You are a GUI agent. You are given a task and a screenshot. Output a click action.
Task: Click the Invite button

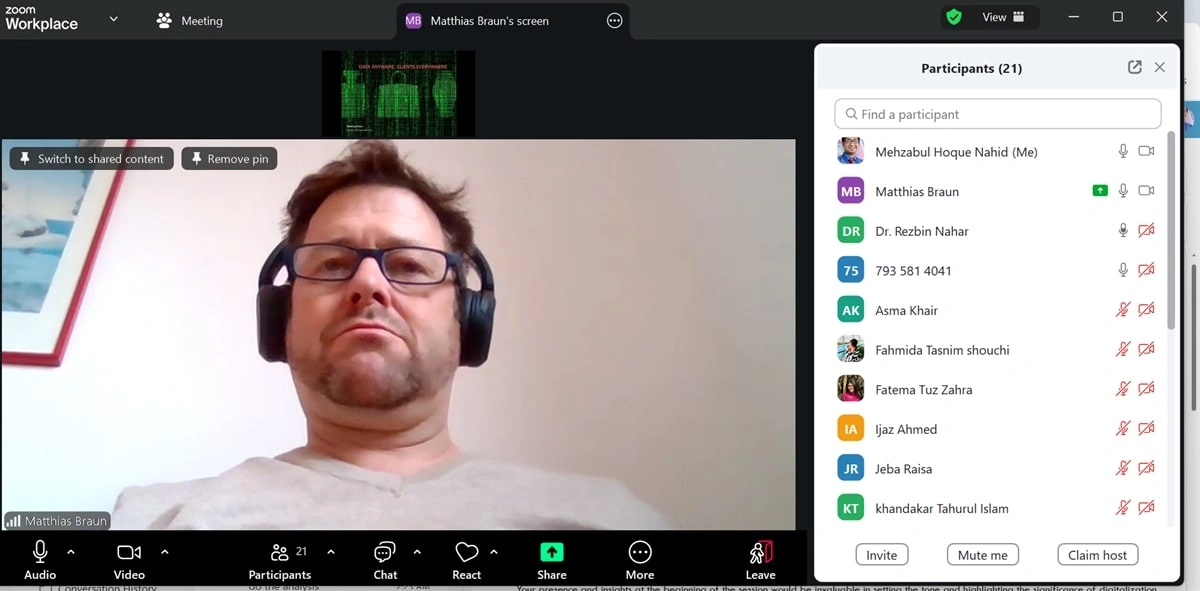[x=881, y=555]
